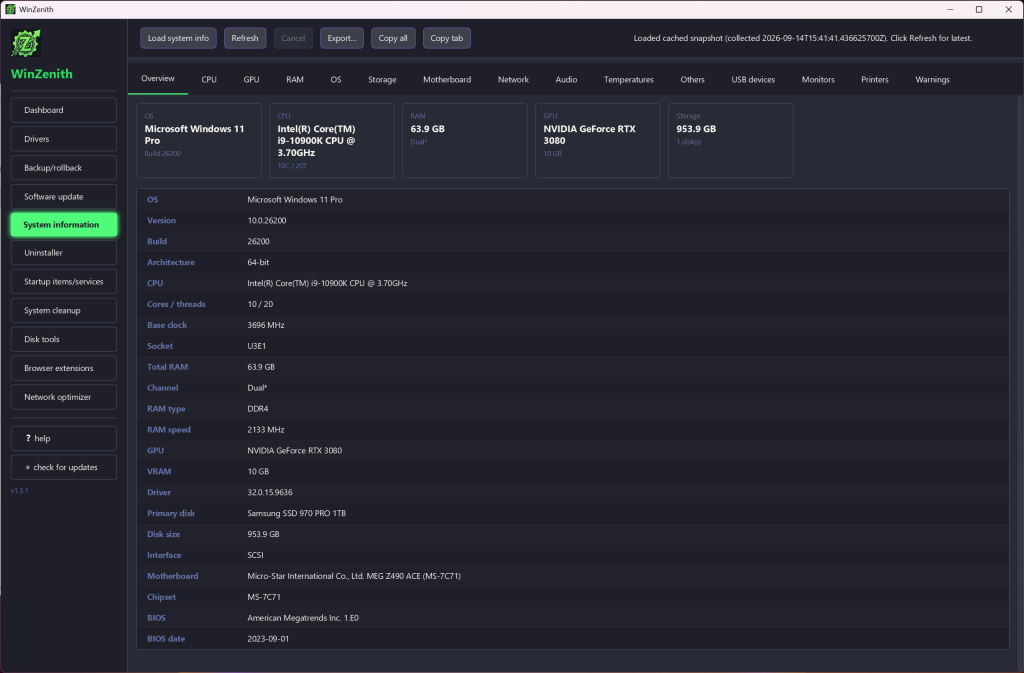Click Cores / threads value 10 / 20
1024x673 pixels.
pos(260,304)
